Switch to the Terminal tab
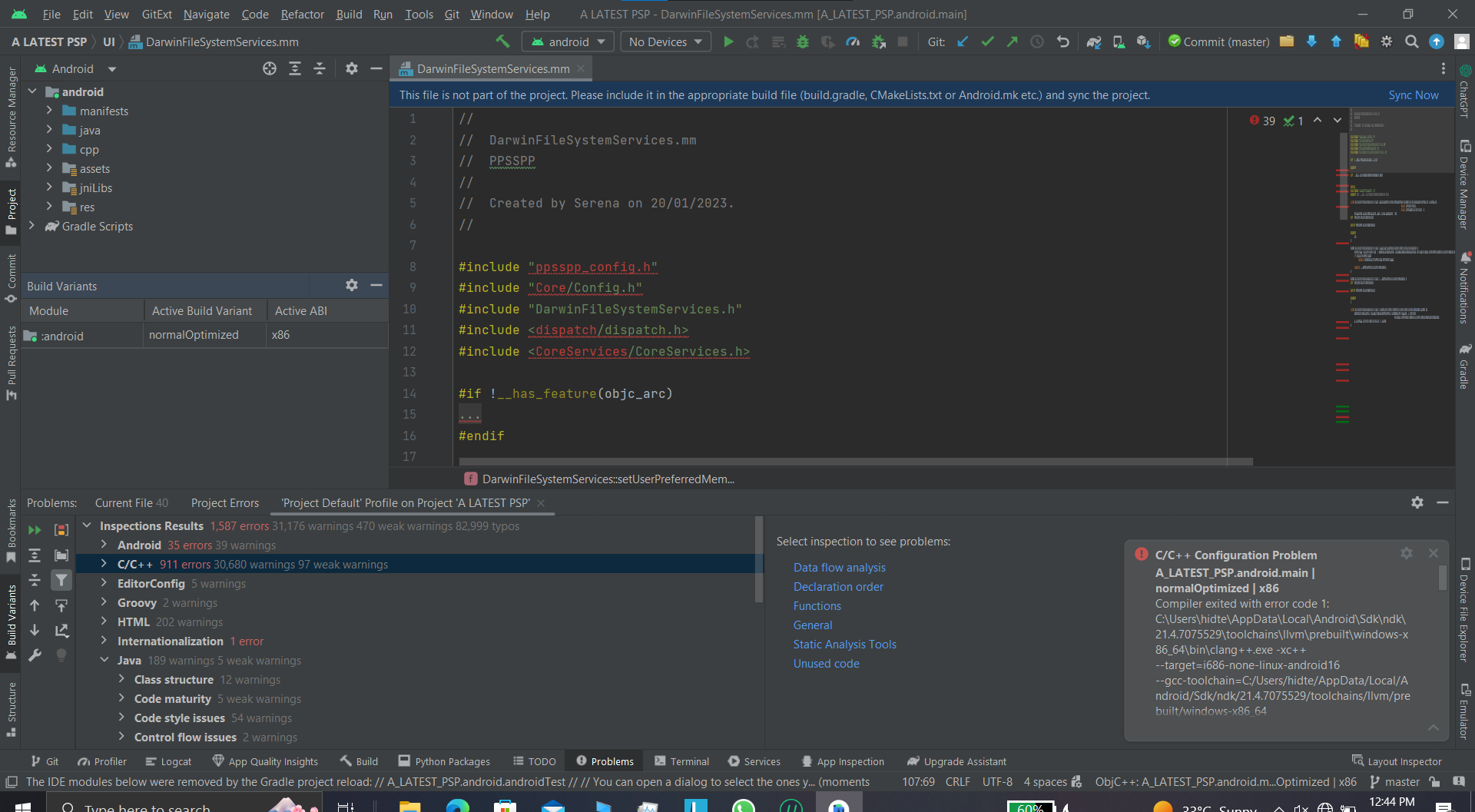This screenshot has height=812, width=1475. pyautogui.click(x=689, y=761)
